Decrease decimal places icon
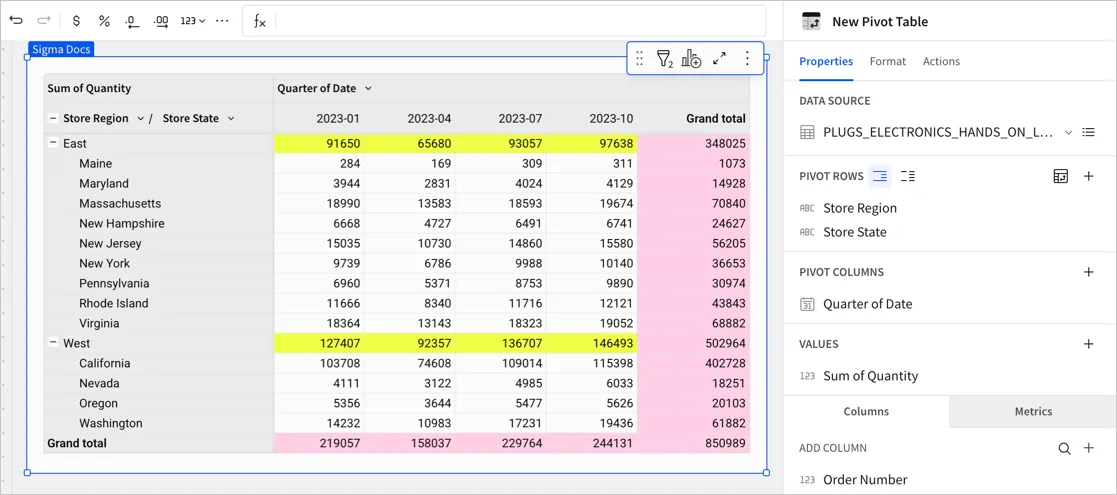The width and height of the screenshot is (1117, 495). (131, 21)
